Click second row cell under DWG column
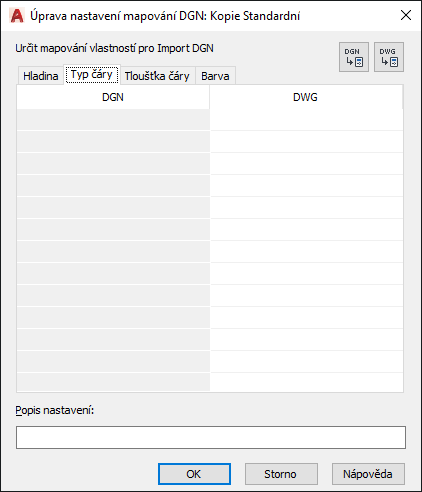Image resolution: width=422 pixels, height=492 pixels. (306, 142)
